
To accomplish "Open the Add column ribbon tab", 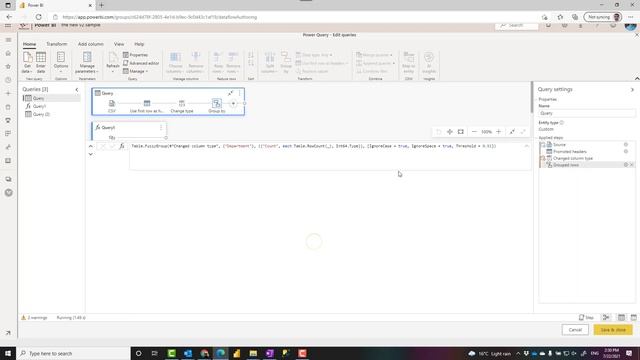I will point(91,44).
